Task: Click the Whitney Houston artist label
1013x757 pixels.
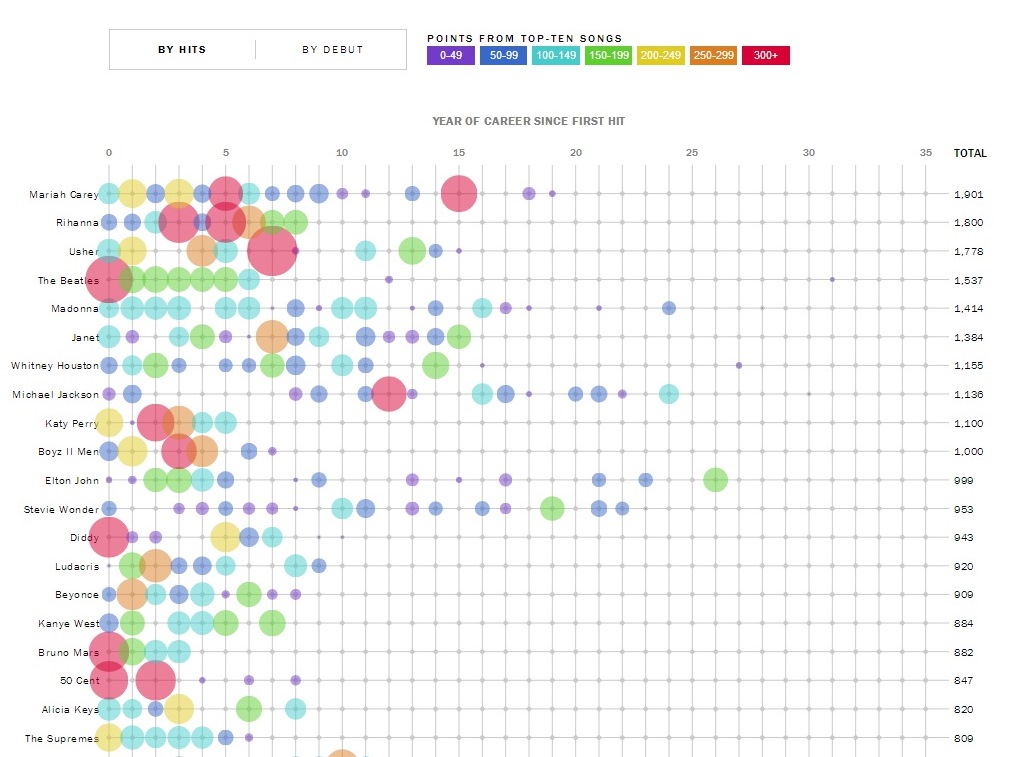Action: (55, 366)
